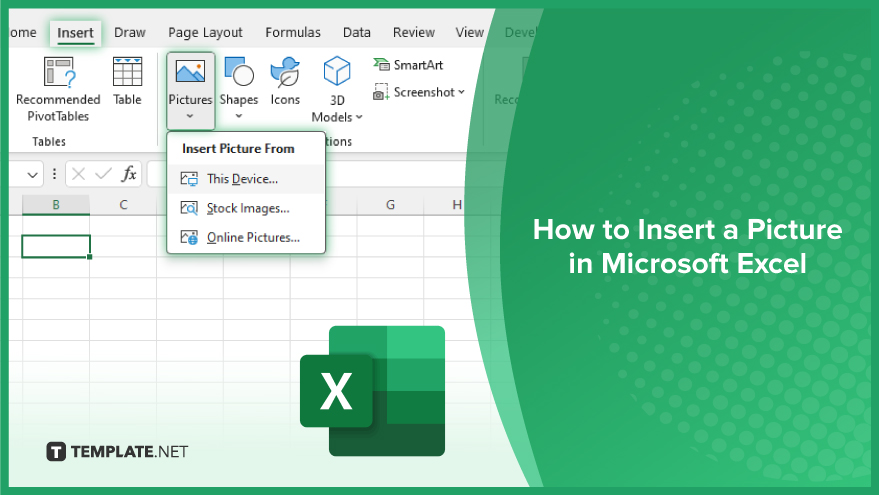Click the Insert Function fx icon
879x495 pixels.
[129, 174]
